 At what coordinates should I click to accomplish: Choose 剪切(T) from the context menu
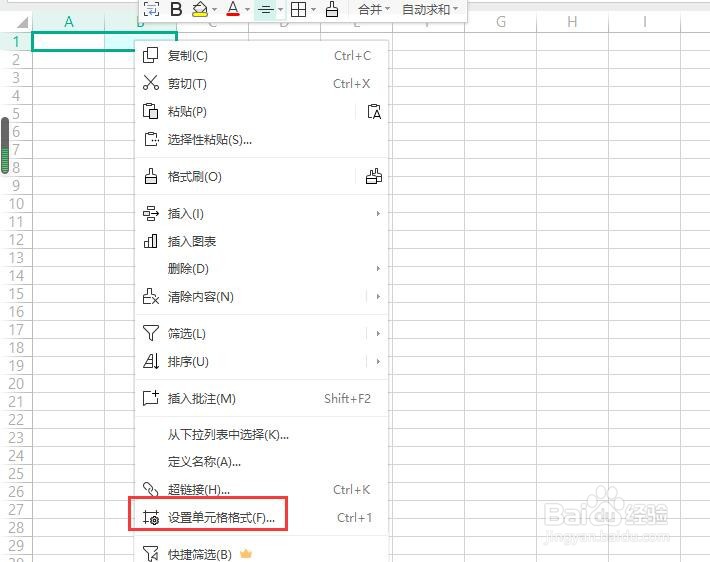coord(262,84)
